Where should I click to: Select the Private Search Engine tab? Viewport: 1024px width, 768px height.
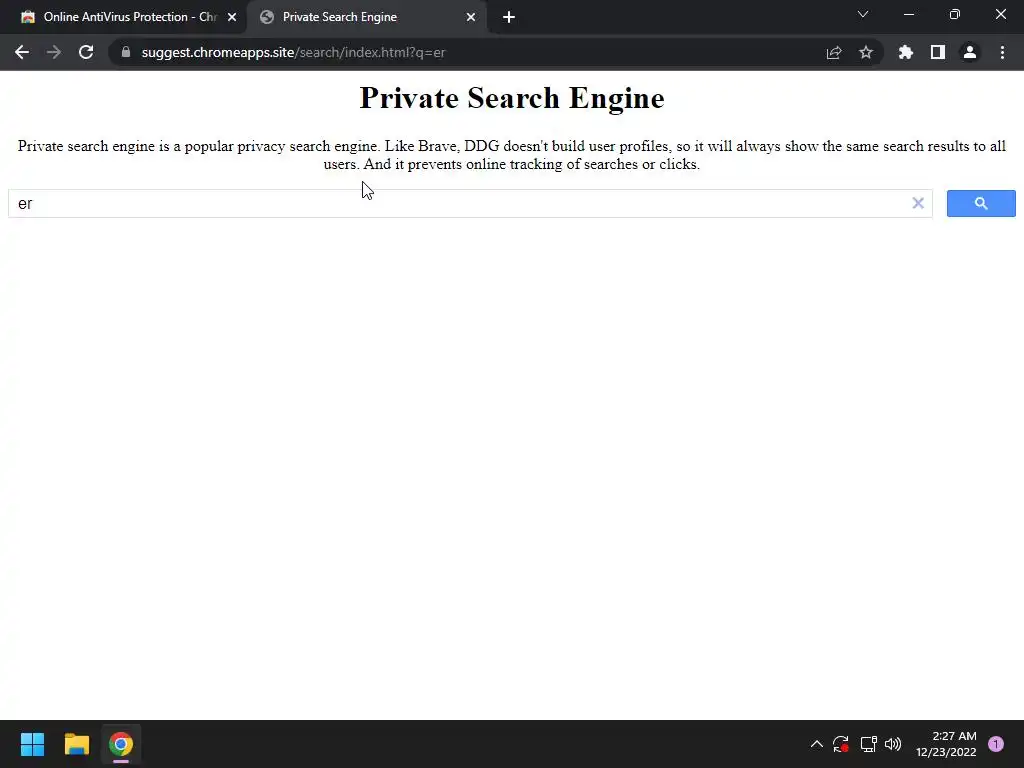pos(367,17)
